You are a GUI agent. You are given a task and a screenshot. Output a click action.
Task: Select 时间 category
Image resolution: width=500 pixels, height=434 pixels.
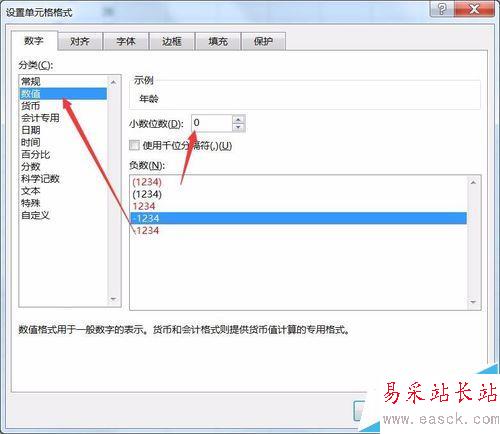click(x=63, y=142)
